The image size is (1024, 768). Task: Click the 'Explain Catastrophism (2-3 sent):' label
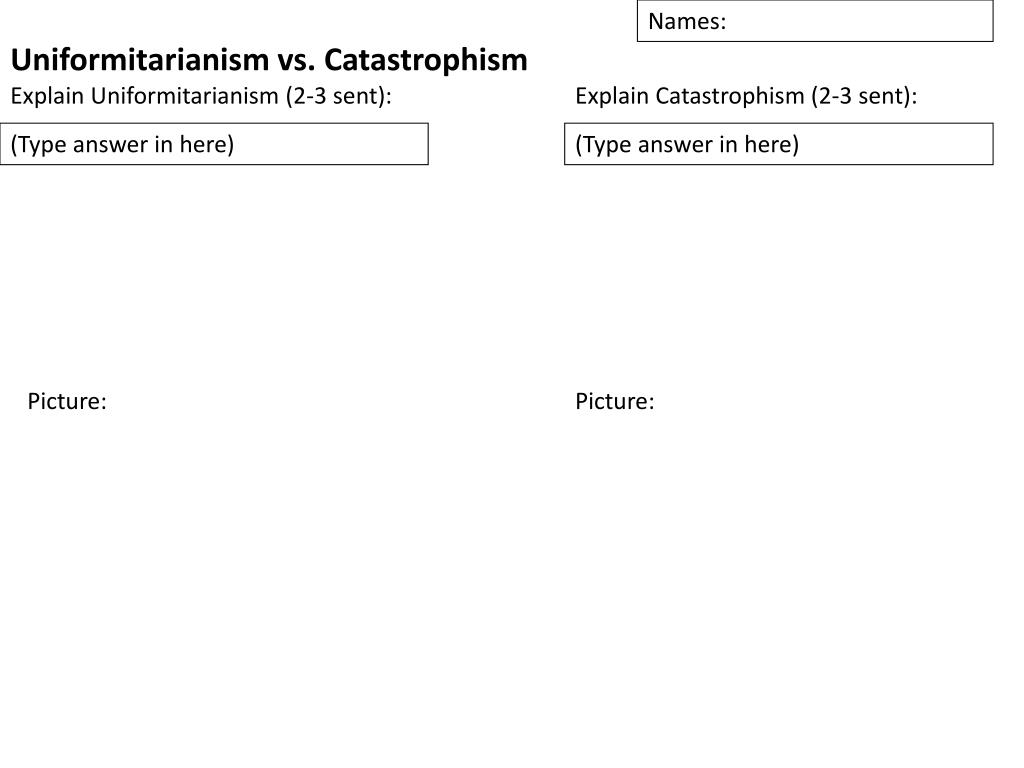(x=746, y=96)
